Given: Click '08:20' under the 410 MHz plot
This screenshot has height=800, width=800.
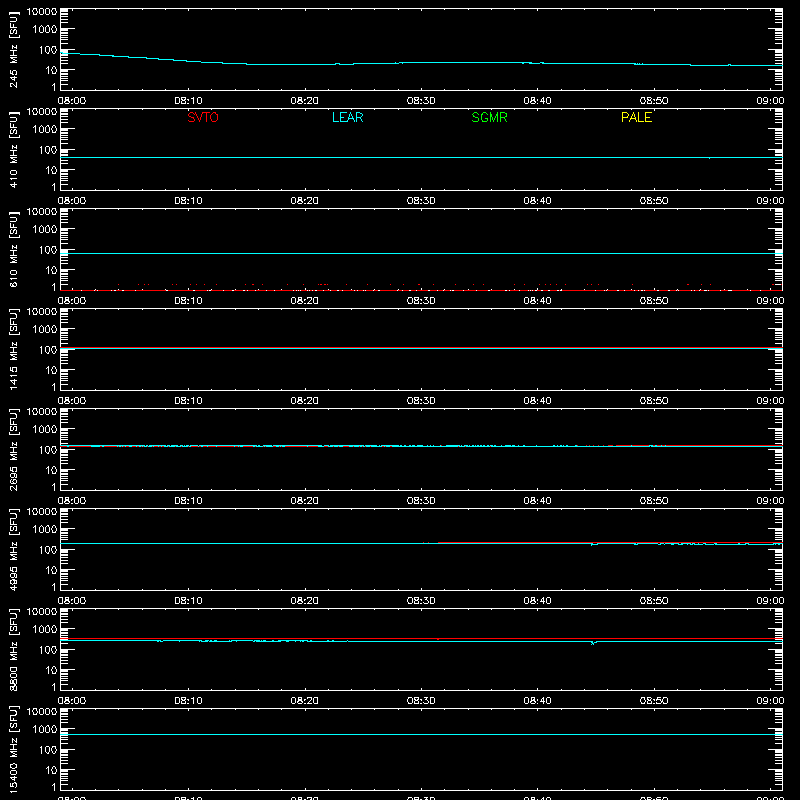Looking at the screenshot, I should coord(305,201).
